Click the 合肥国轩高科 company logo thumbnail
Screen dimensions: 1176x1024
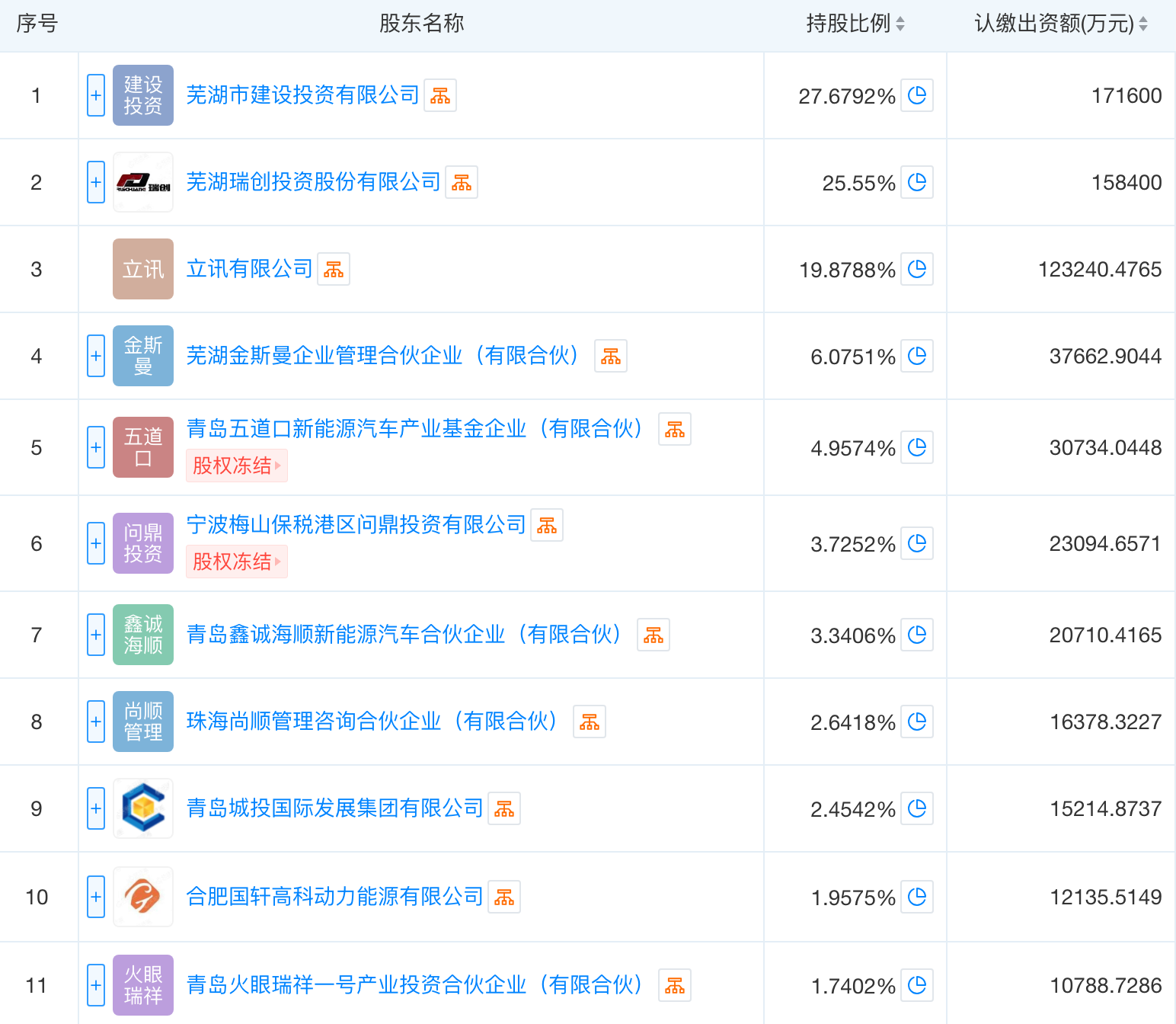pyautogui.click(x=143, y=897)
